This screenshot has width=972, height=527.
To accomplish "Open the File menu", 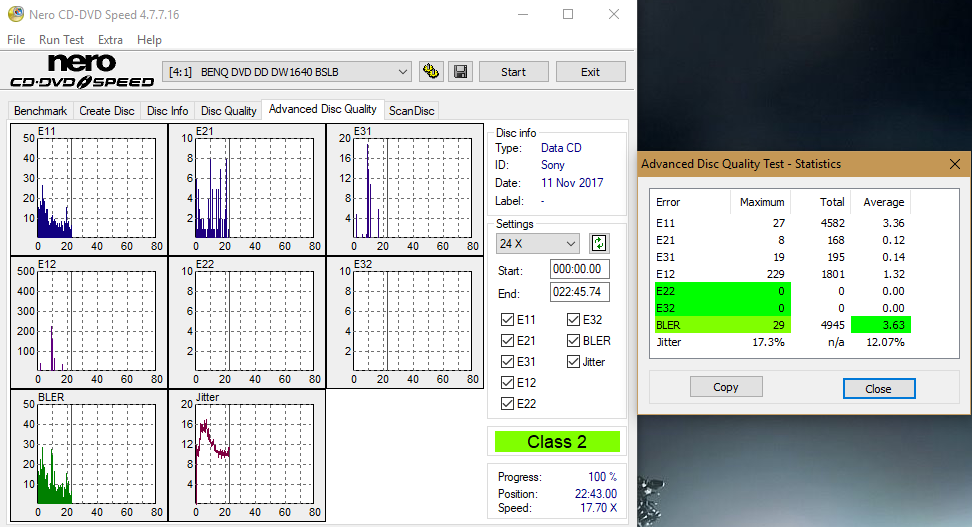I will pos(16,40).
